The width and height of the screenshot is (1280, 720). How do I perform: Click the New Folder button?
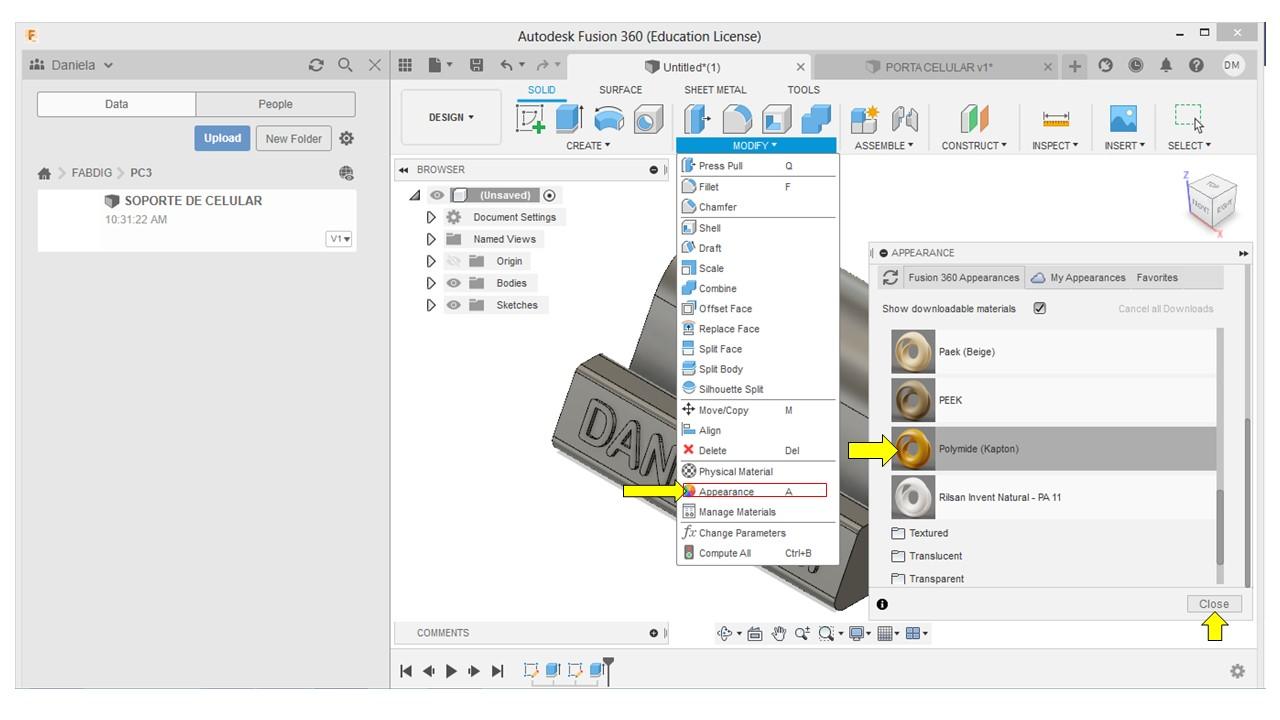[x=293, y=139]
